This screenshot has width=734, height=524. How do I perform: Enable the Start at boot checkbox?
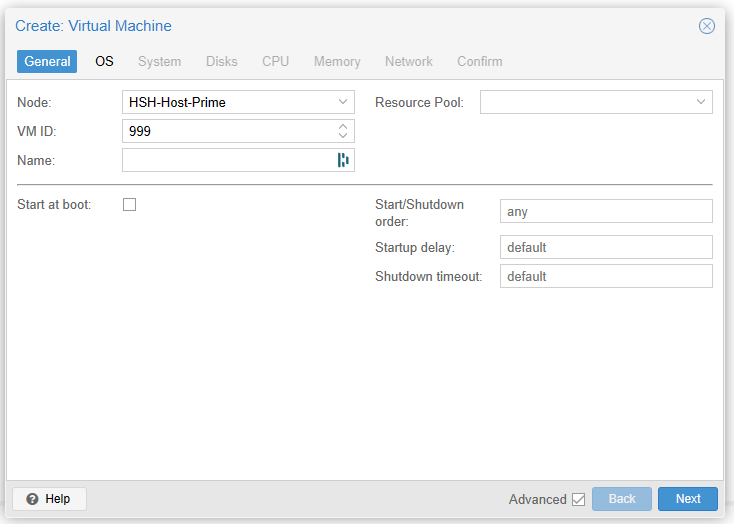(x=129, y=205)
